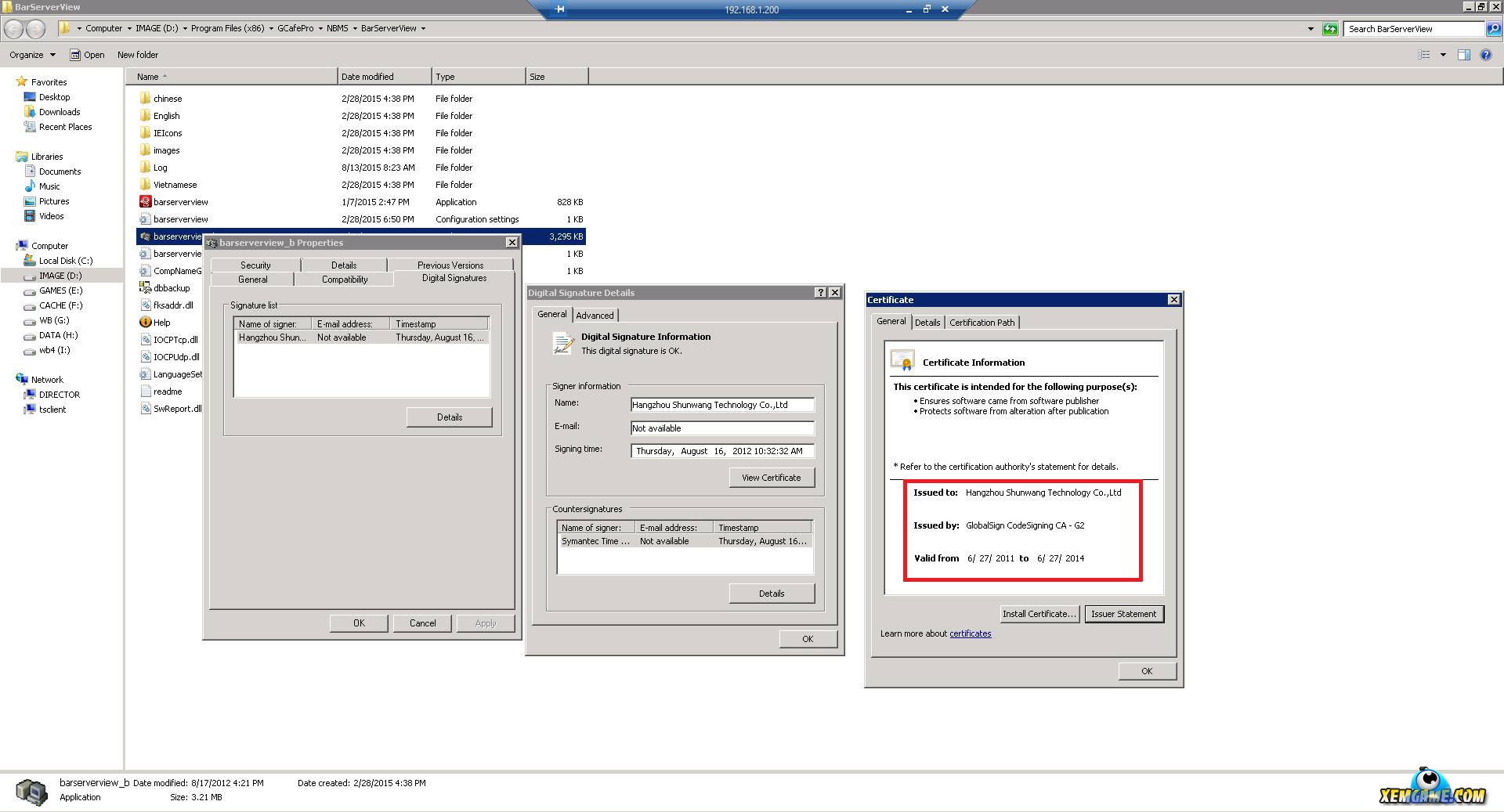Click the search magnifier icon
Viewport: 1504px width, 812px height.
coord(1493,29)
